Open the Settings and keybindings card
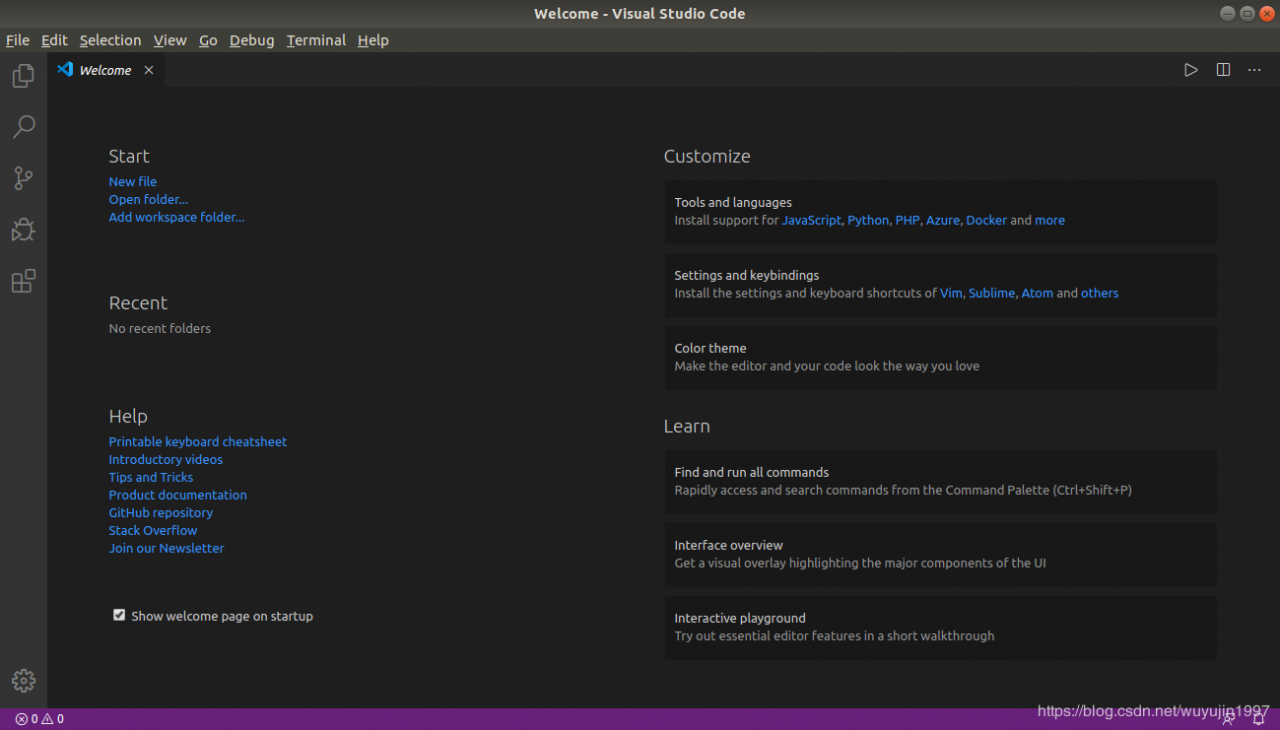This screenshot has height=730, width=1280. 941,284
